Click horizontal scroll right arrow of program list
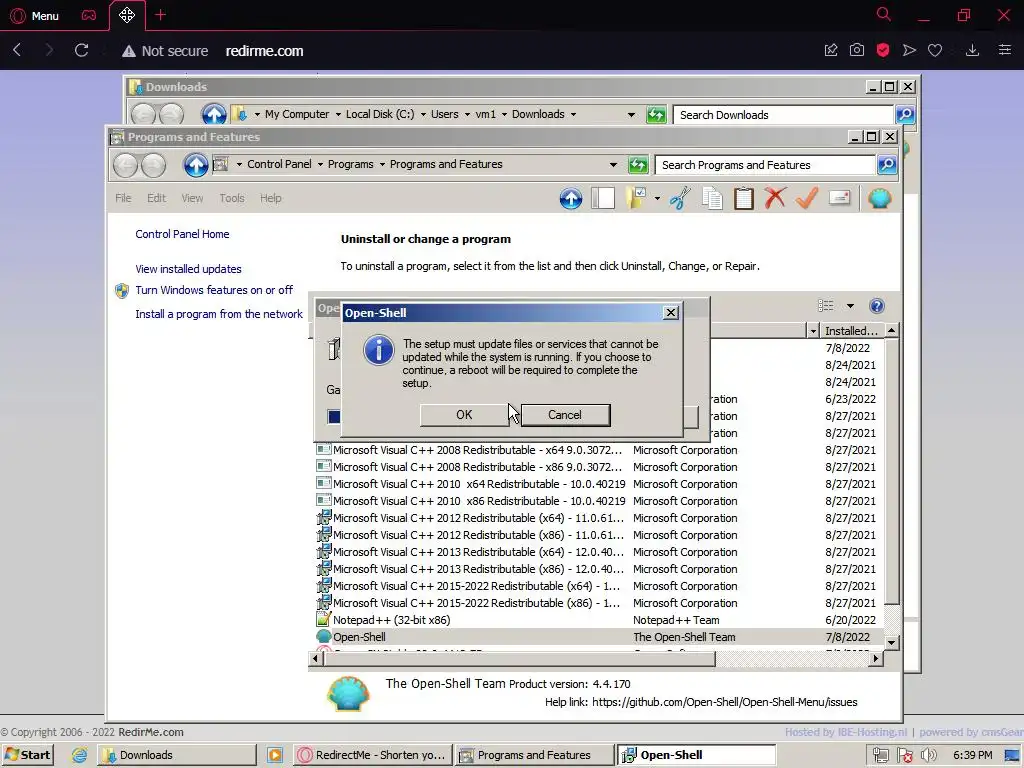The image size is (1024, 768). click(876, 659)
